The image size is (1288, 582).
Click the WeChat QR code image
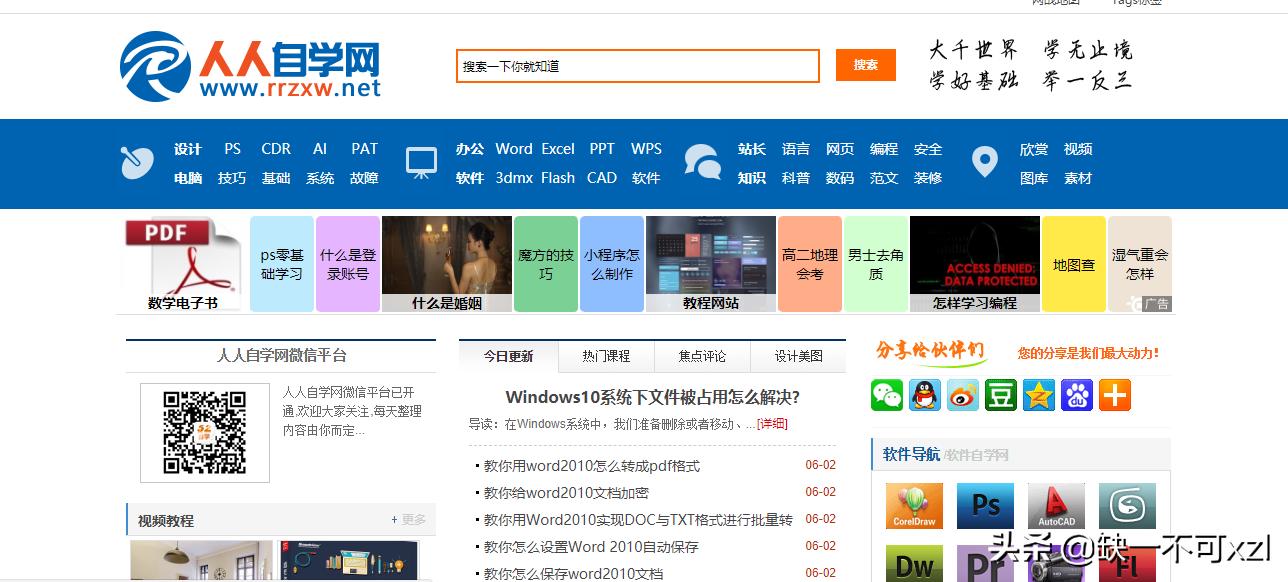[x=205, y=433]
